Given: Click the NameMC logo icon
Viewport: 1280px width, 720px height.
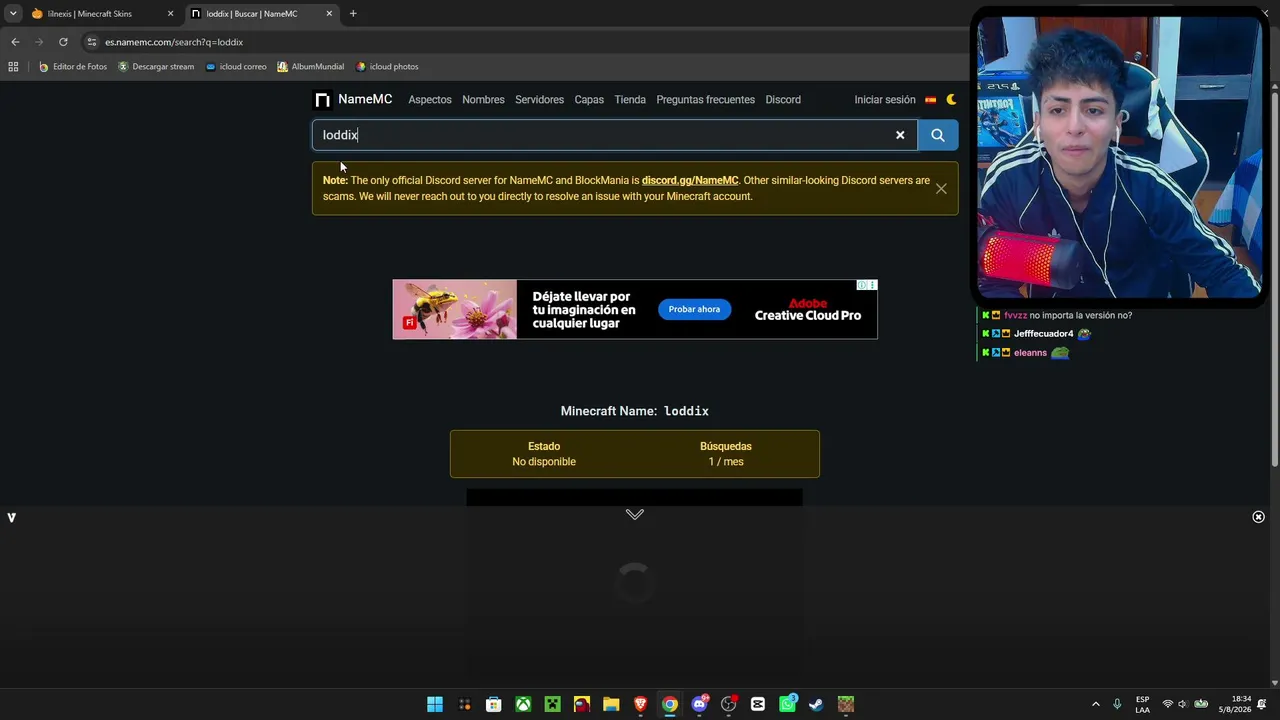Looking at the screenshot, I should point(322,100).
